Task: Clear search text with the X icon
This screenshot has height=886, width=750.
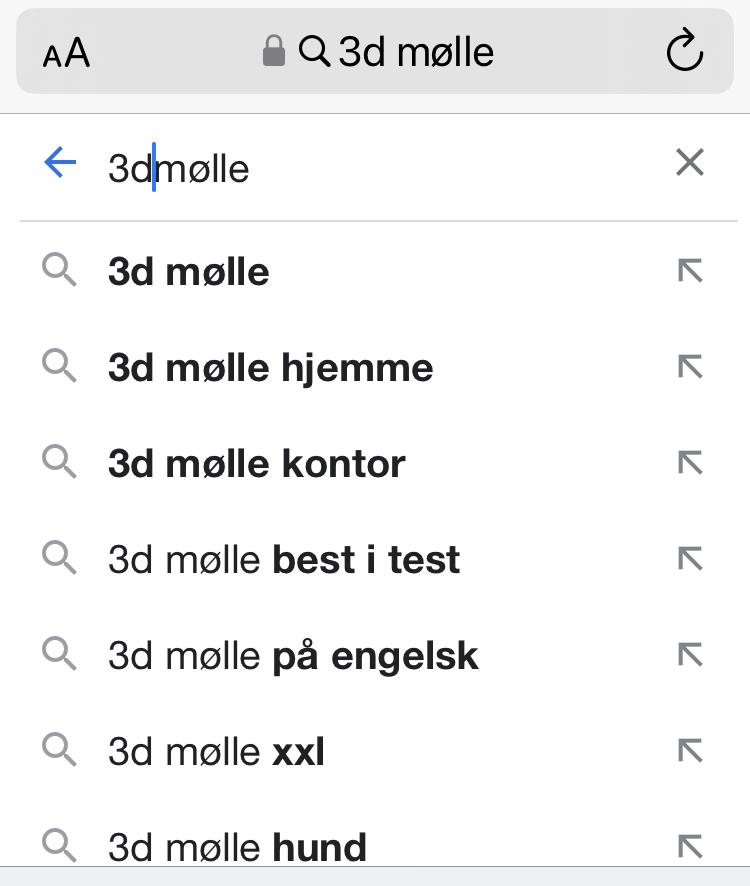Action: (x=689, y=163)
